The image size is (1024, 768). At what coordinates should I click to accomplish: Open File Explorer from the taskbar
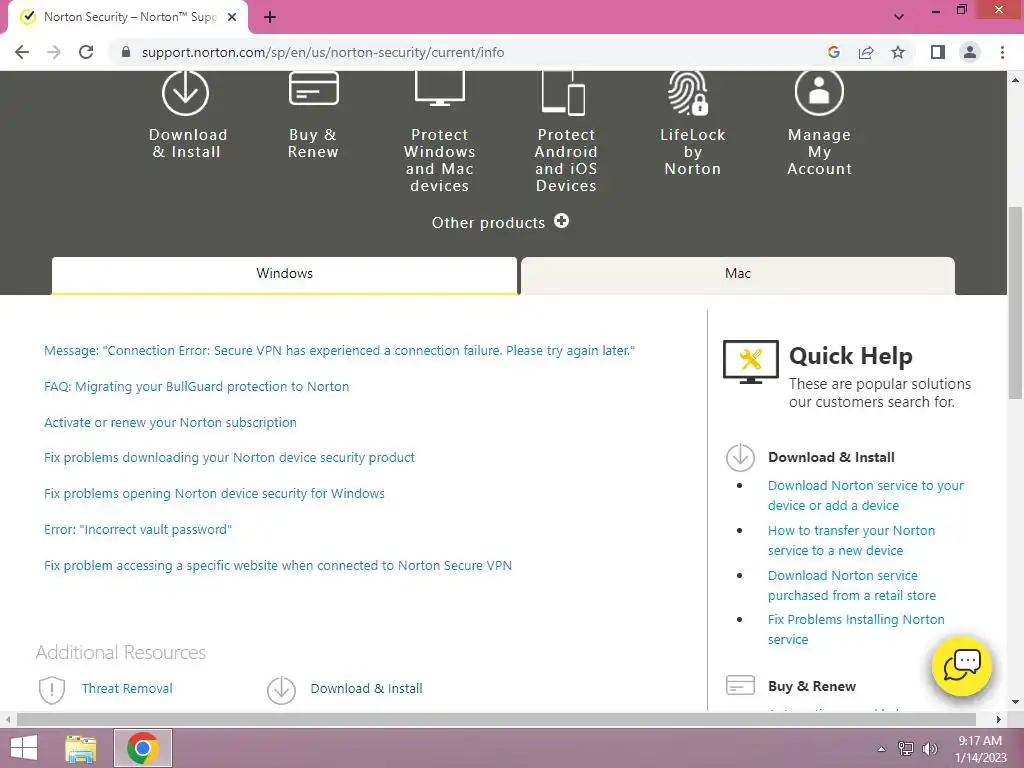pos(81,748)
